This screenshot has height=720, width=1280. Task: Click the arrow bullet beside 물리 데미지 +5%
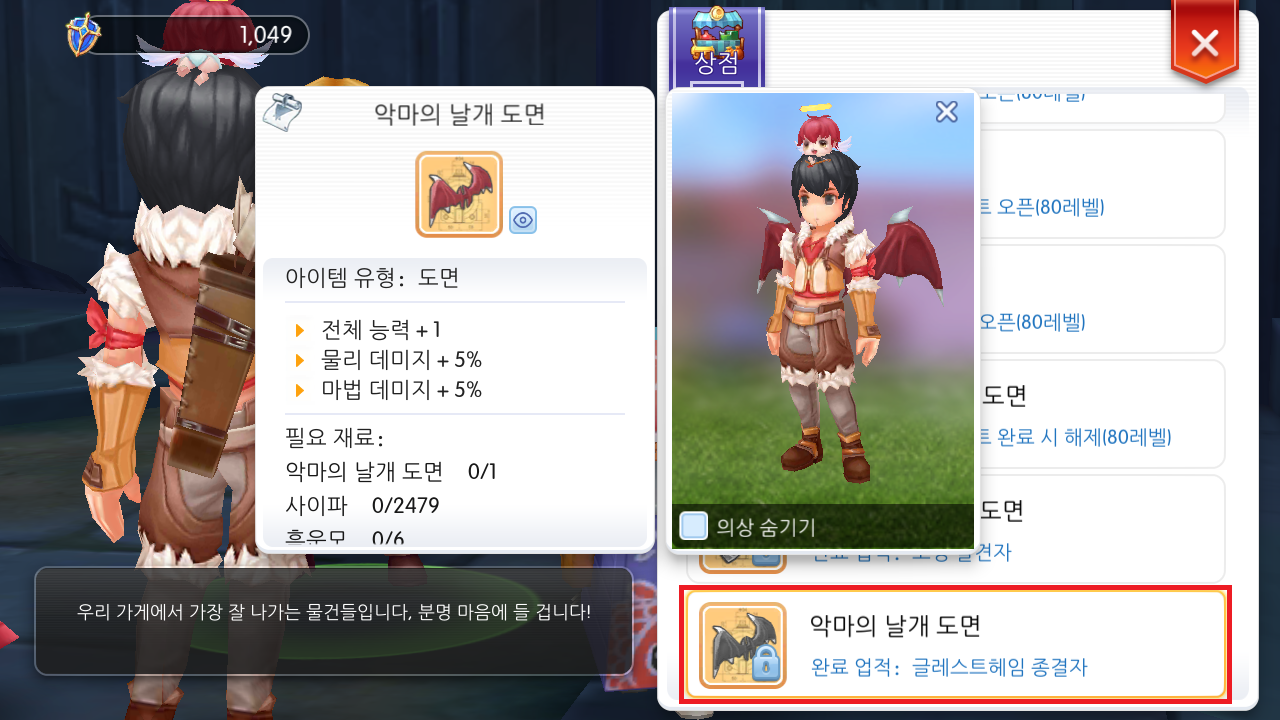(299, 360)
